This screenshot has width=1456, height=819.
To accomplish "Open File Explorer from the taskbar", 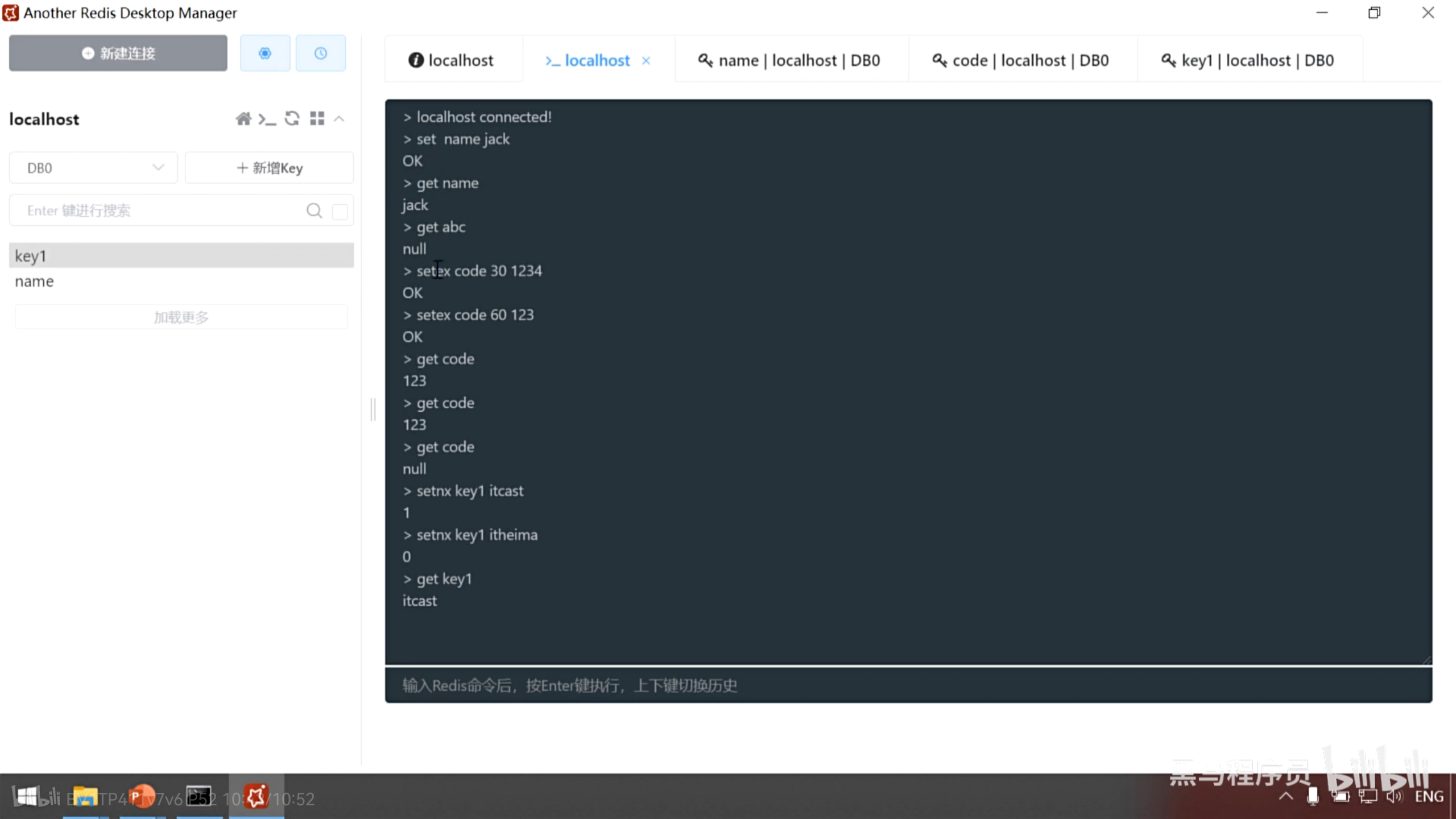I will click(85, 797).
